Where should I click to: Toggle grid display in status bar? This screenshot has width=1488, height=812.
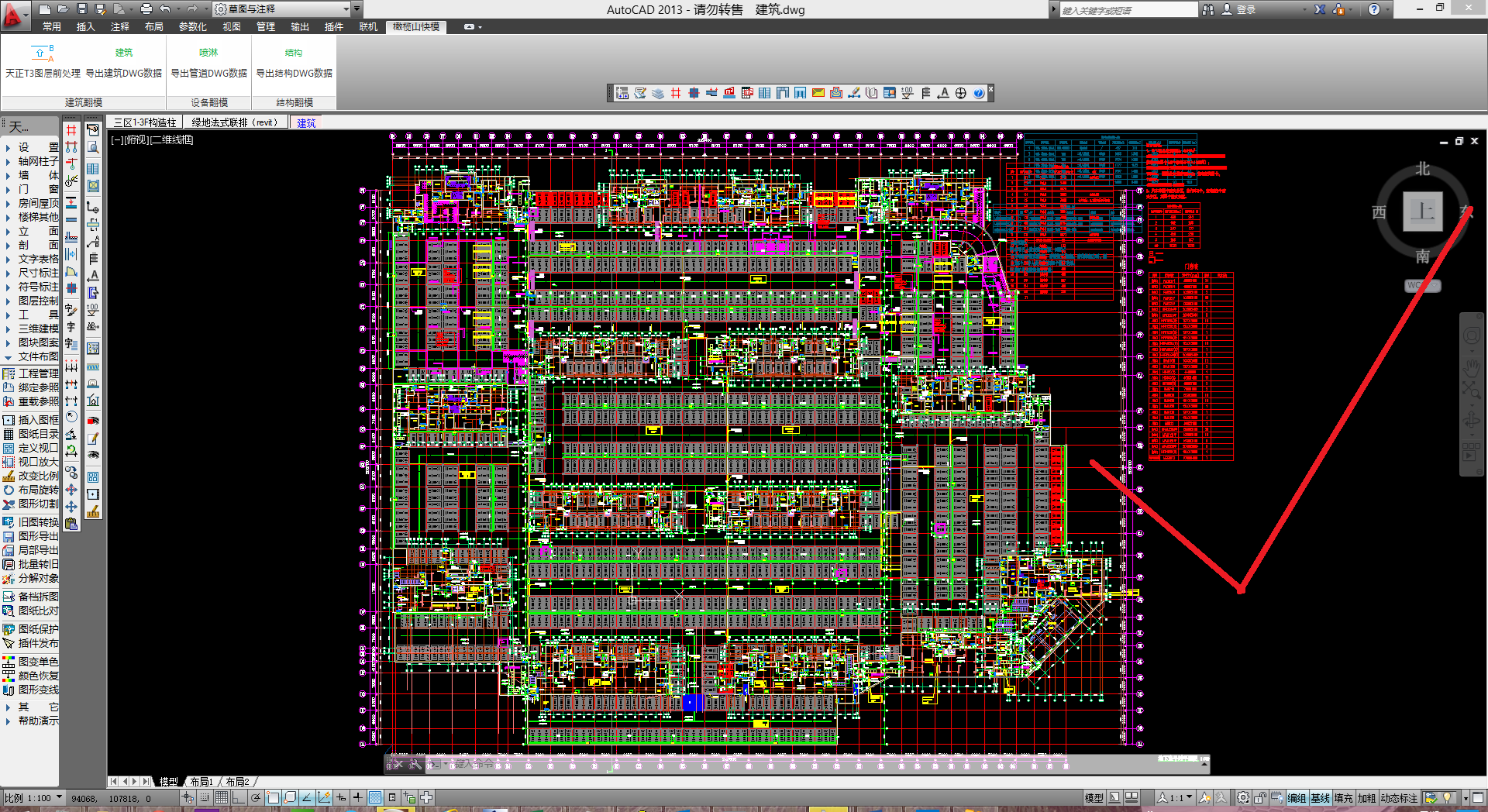tap(222, 797)
